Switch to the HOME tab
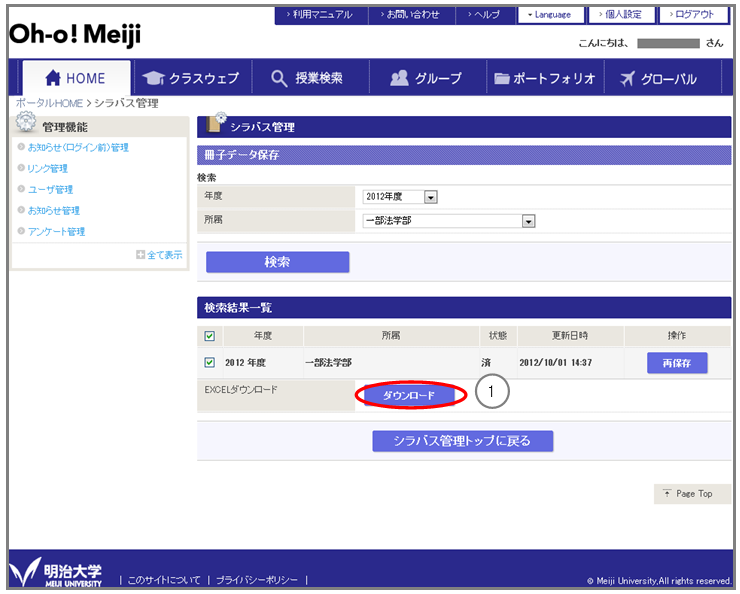This screenshot has width=740, height=594. pyautogui.click(x=76, y=78)
